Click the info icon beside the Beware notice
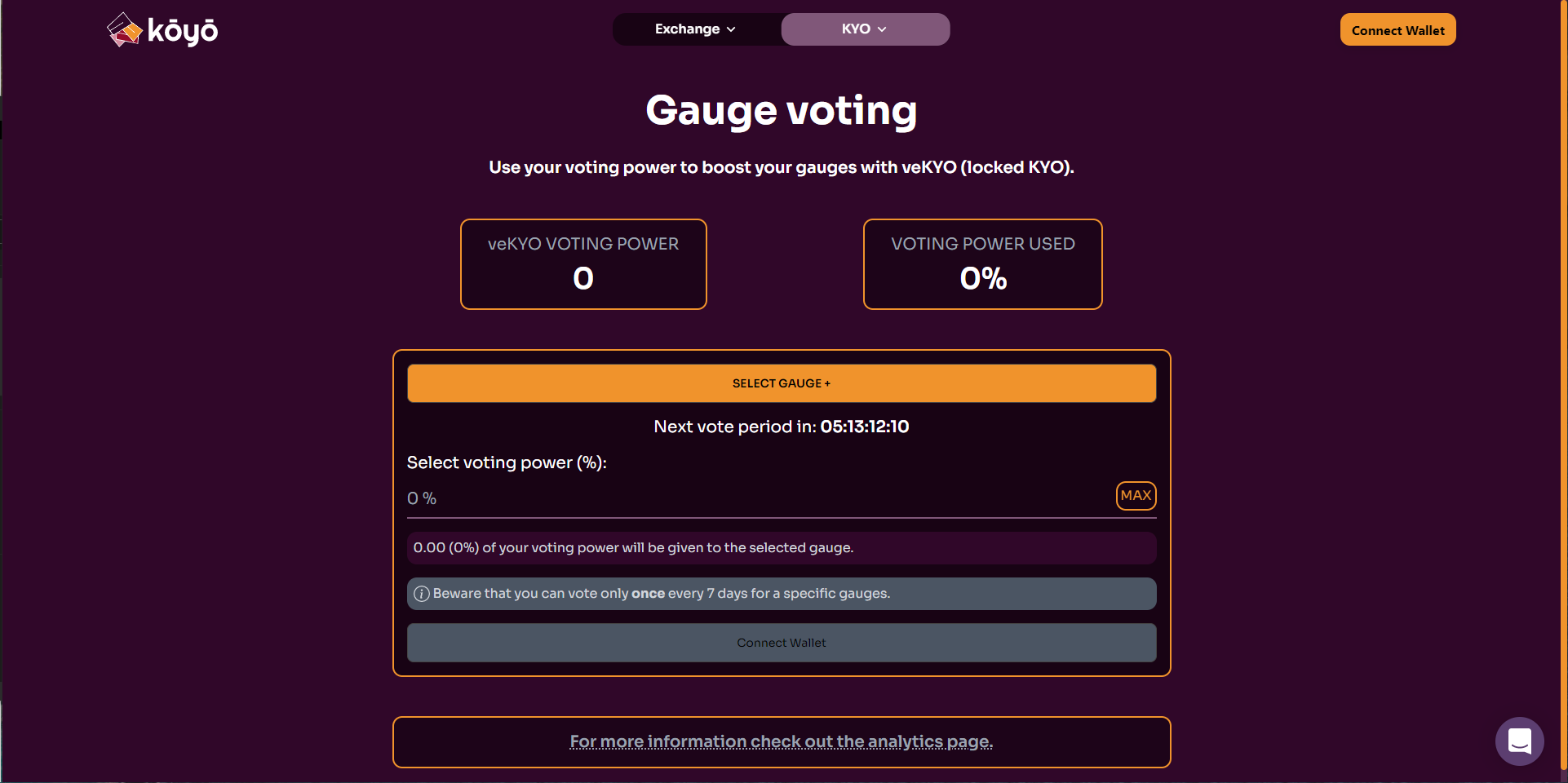This screenshot has width=1568, height=783. coord(422,594)
